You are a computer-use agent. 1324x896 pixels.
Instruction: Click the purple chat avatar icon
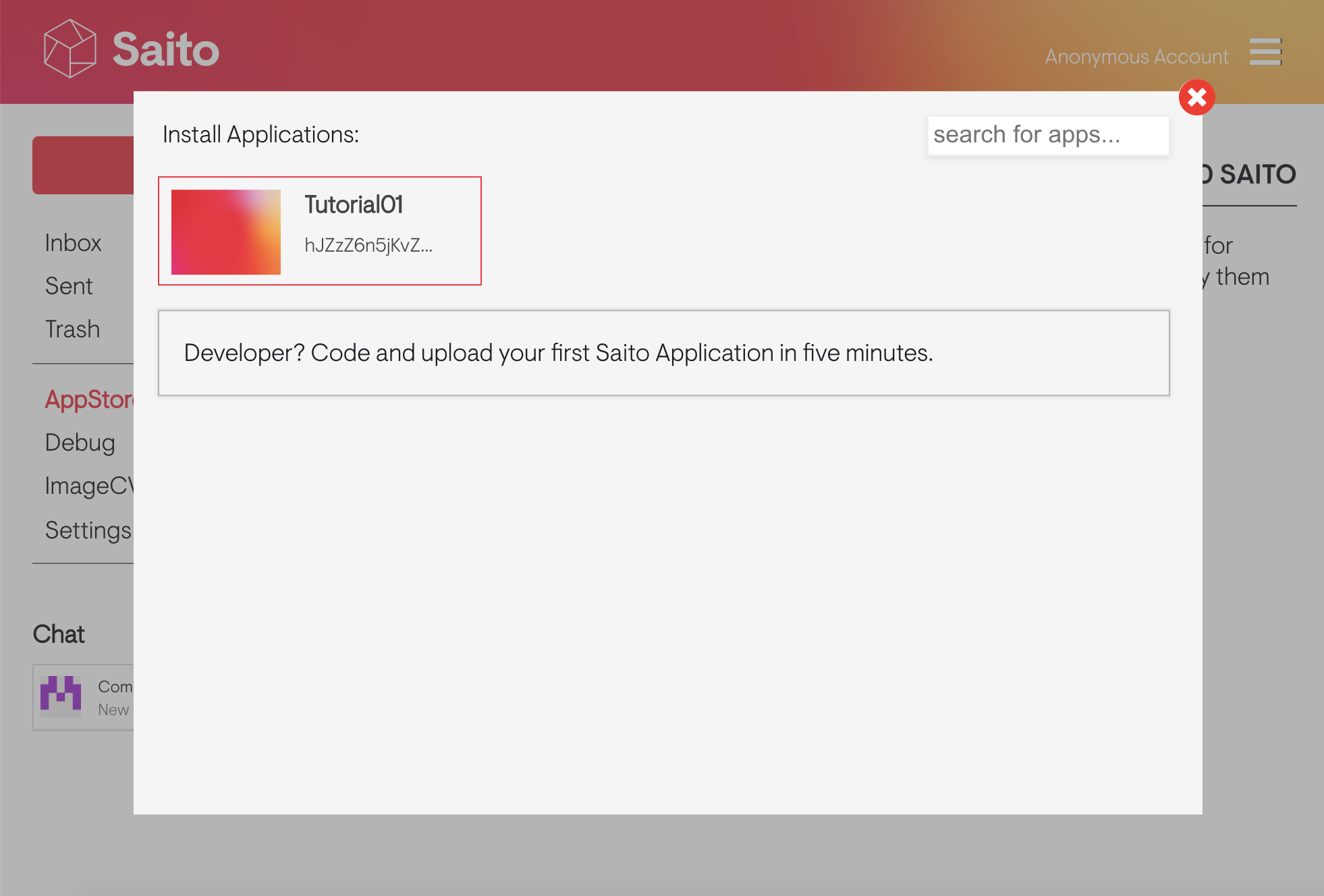pos(61,695)
